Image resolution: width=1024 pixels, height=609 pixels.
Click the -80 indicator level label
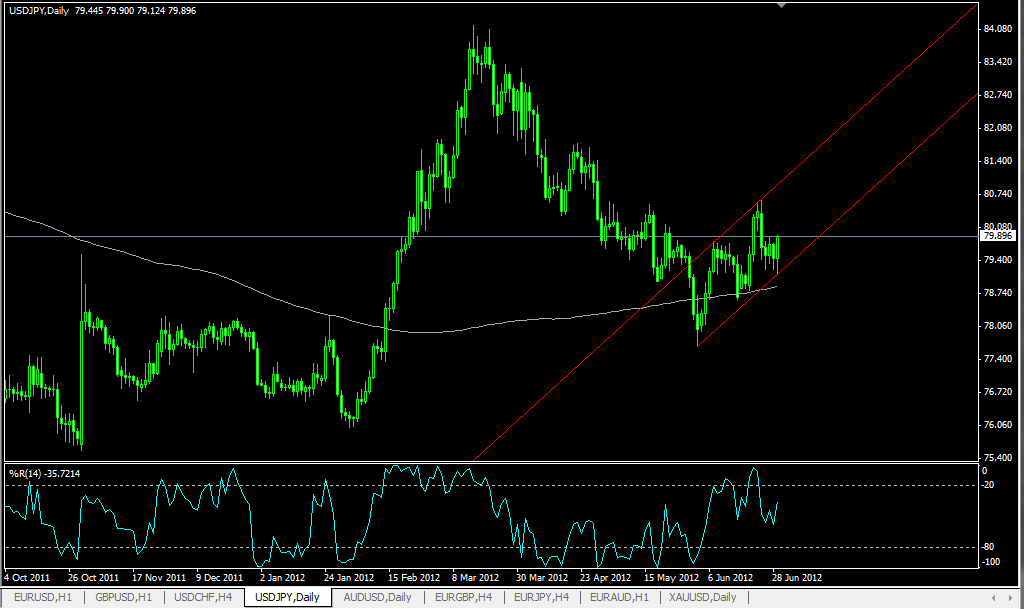[x=989, y=547]
